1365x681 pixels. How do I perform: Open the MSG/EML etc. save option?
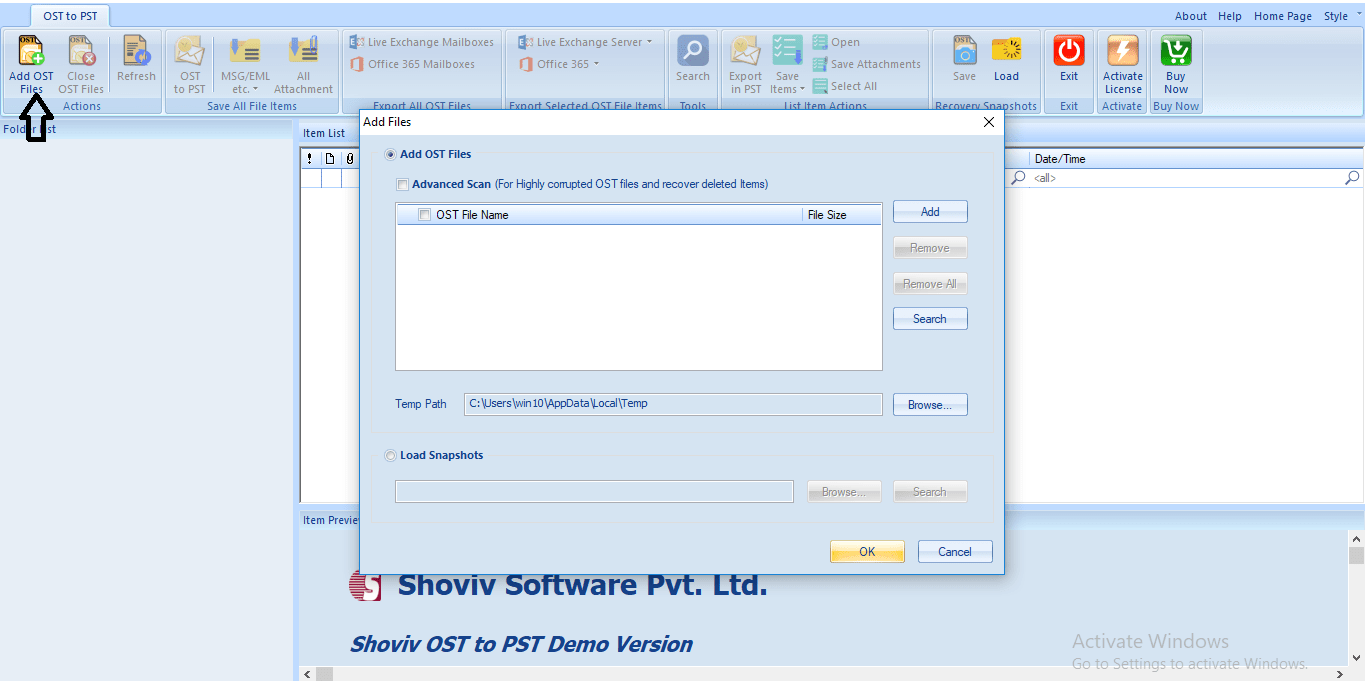pos(245,64)
